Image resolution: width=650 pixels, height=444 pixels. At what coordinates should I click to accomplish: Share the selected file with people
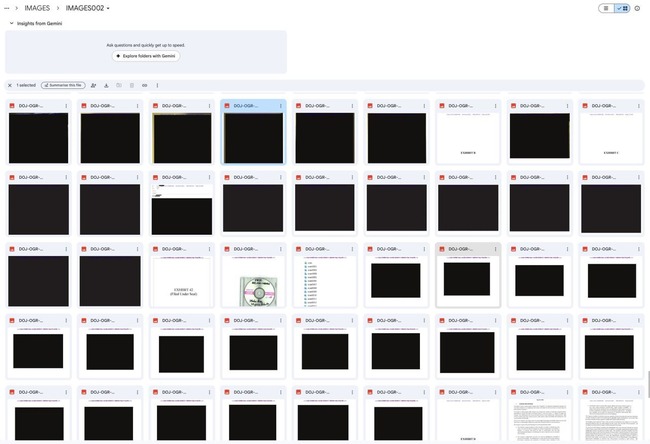pos(93,85)
